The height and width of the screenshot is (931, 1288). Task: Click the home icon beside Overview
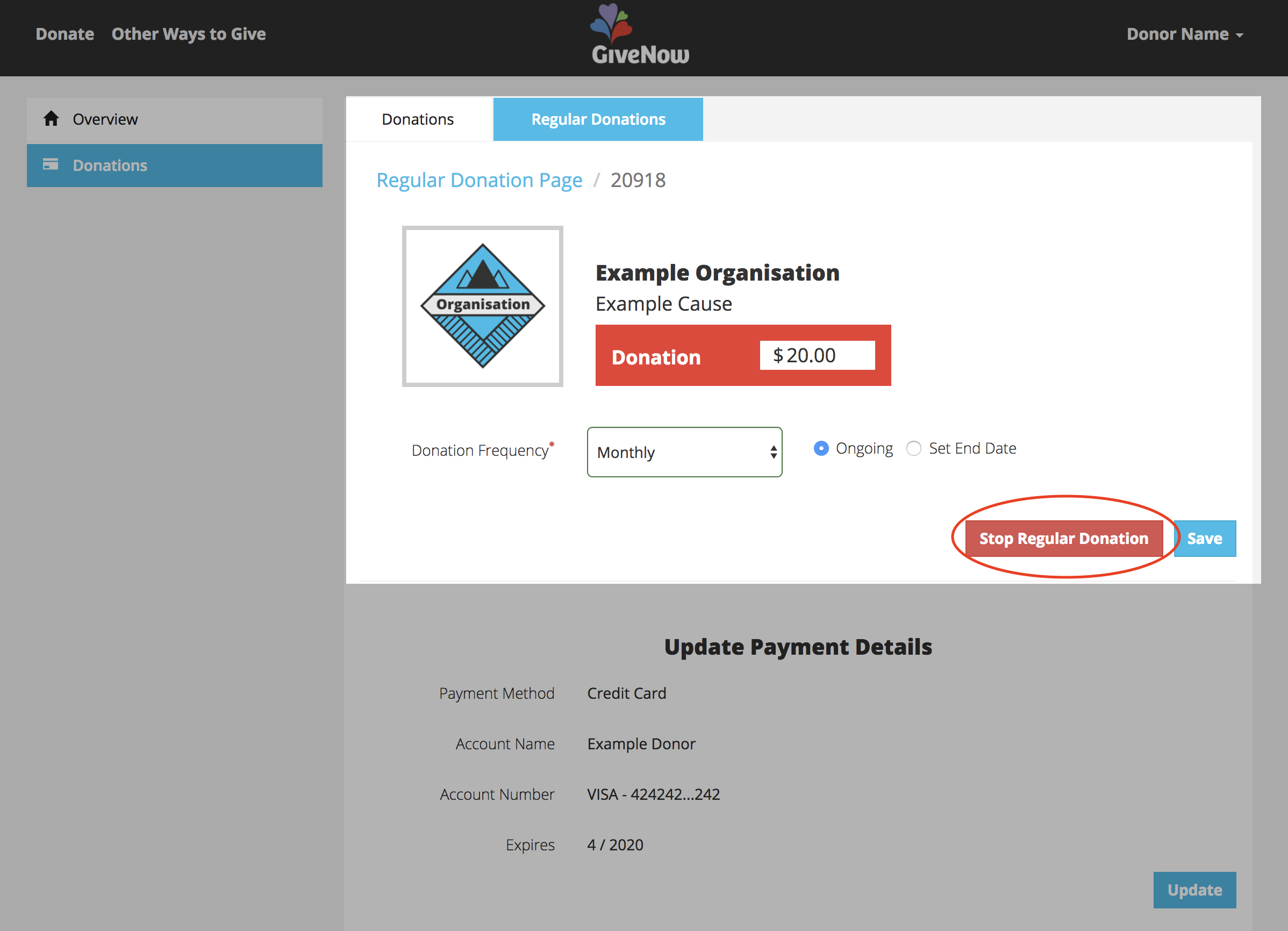point(51,119)
